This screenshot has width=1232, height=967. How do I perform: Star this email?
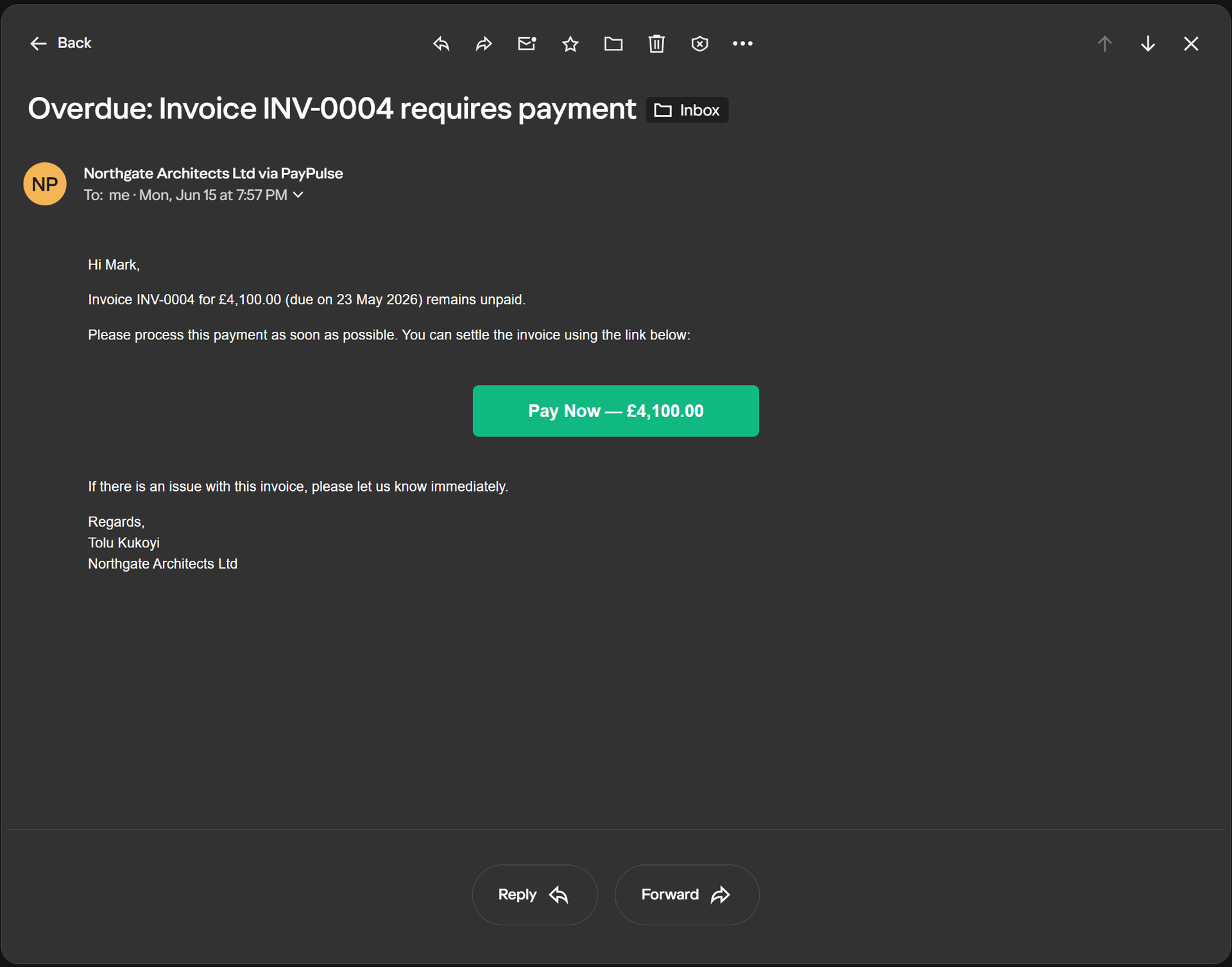click(x=570, y=44)
